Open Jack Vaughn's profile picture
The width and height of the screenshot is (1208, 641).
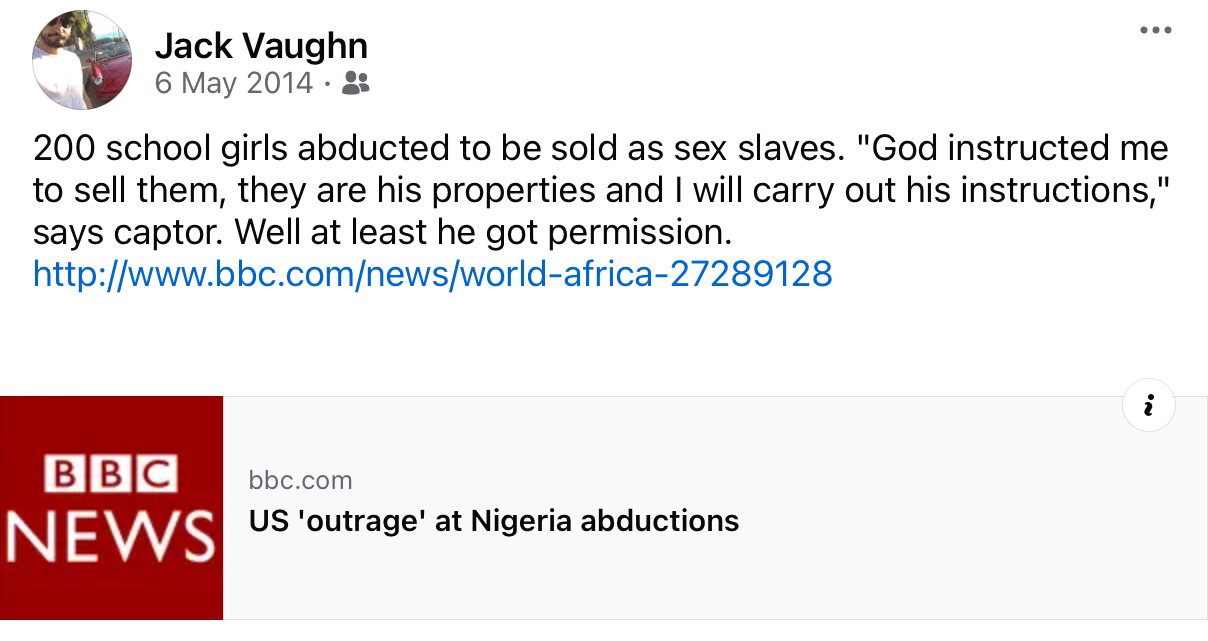(82, 60)
